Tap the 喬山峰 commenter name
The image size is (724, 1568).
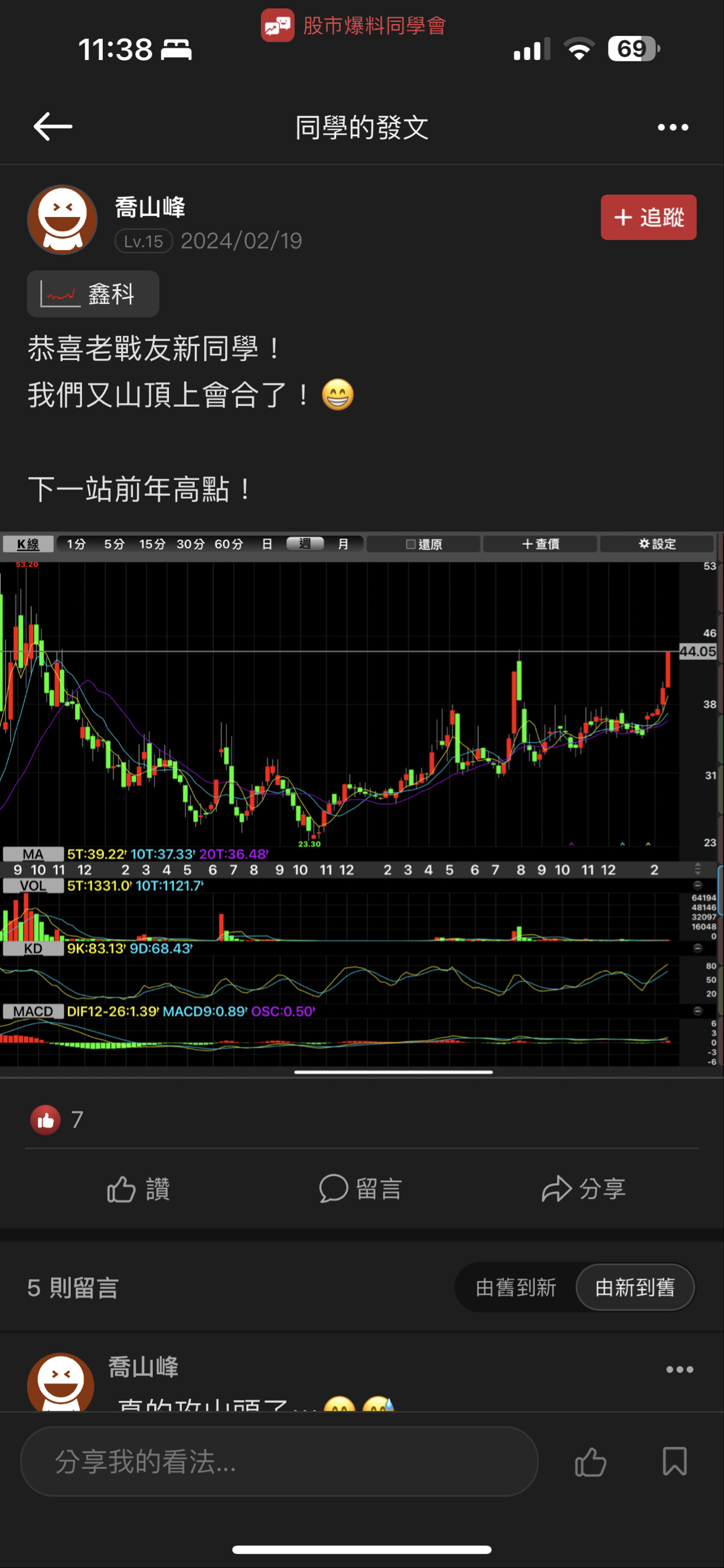143,1367
